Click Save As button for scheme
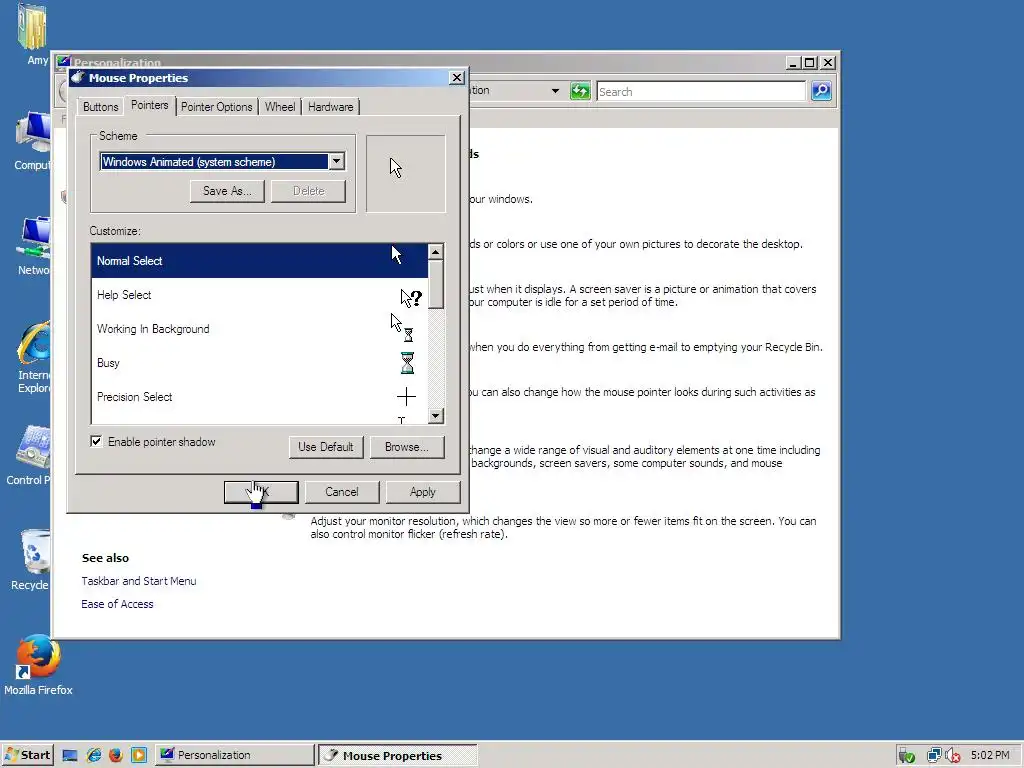The width and height of the screenshot is (1024, 768). coord(227,191)
